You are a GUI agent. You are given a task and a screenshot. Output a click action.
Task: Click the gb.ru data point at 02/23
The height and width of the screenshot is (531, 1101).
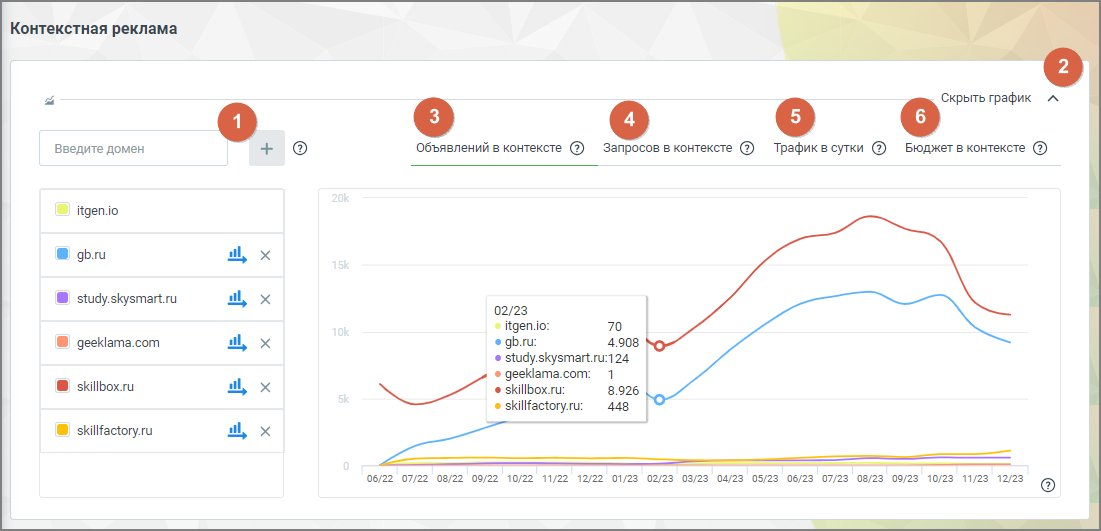[x=659, y=400]
